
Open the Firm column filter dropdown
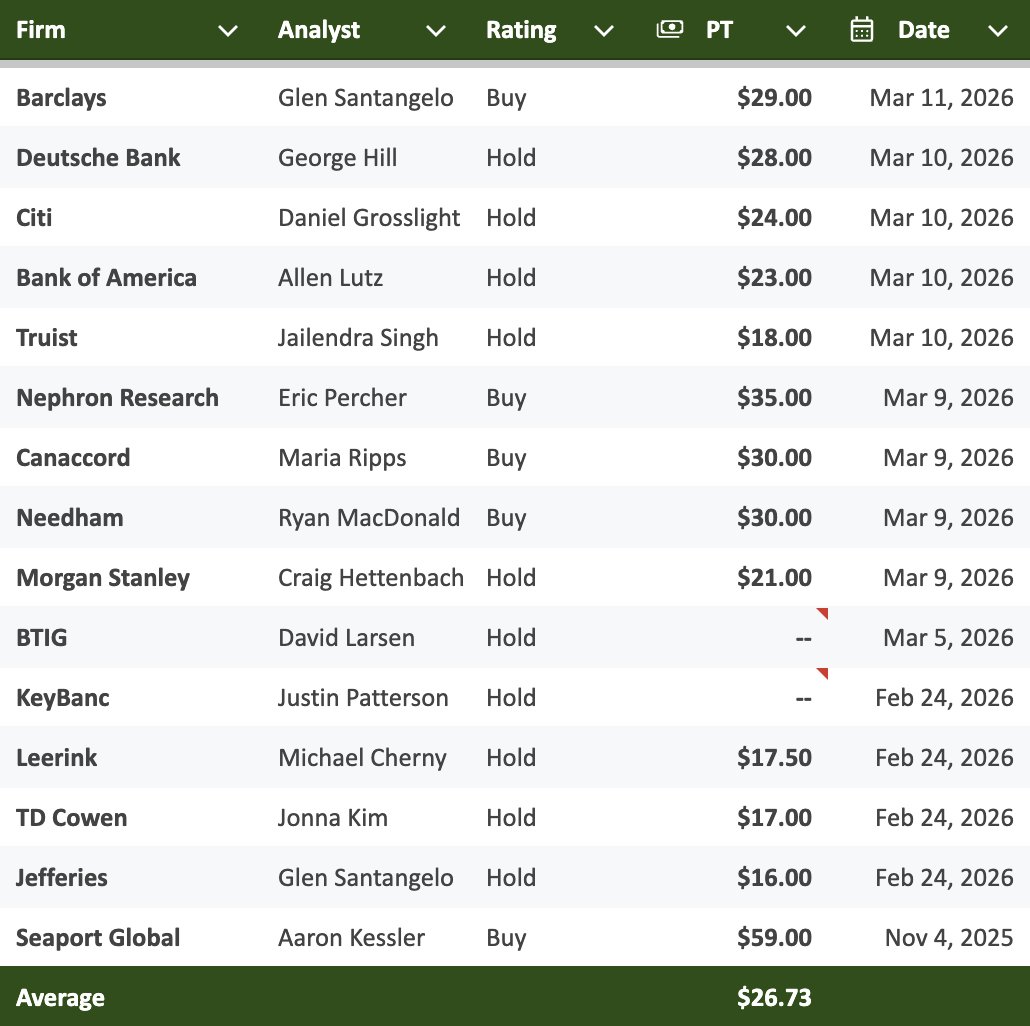(x=228, y=31)
